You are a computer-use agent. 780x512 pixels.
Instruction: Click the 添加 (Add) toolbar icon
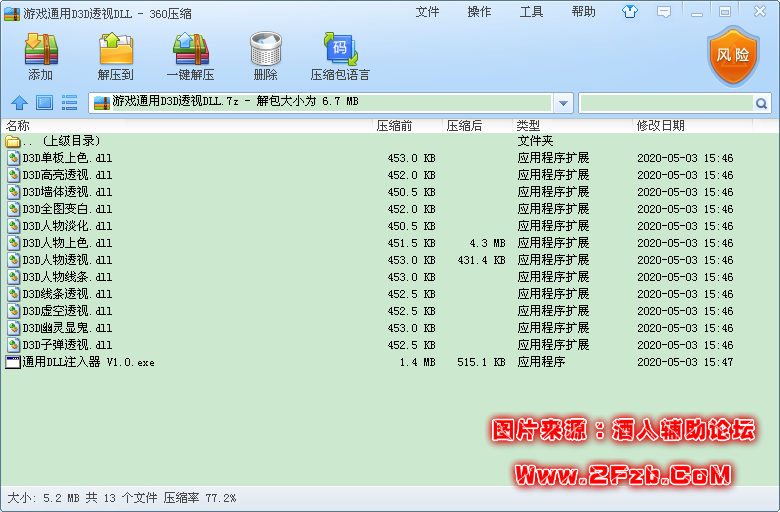[41, 49]
